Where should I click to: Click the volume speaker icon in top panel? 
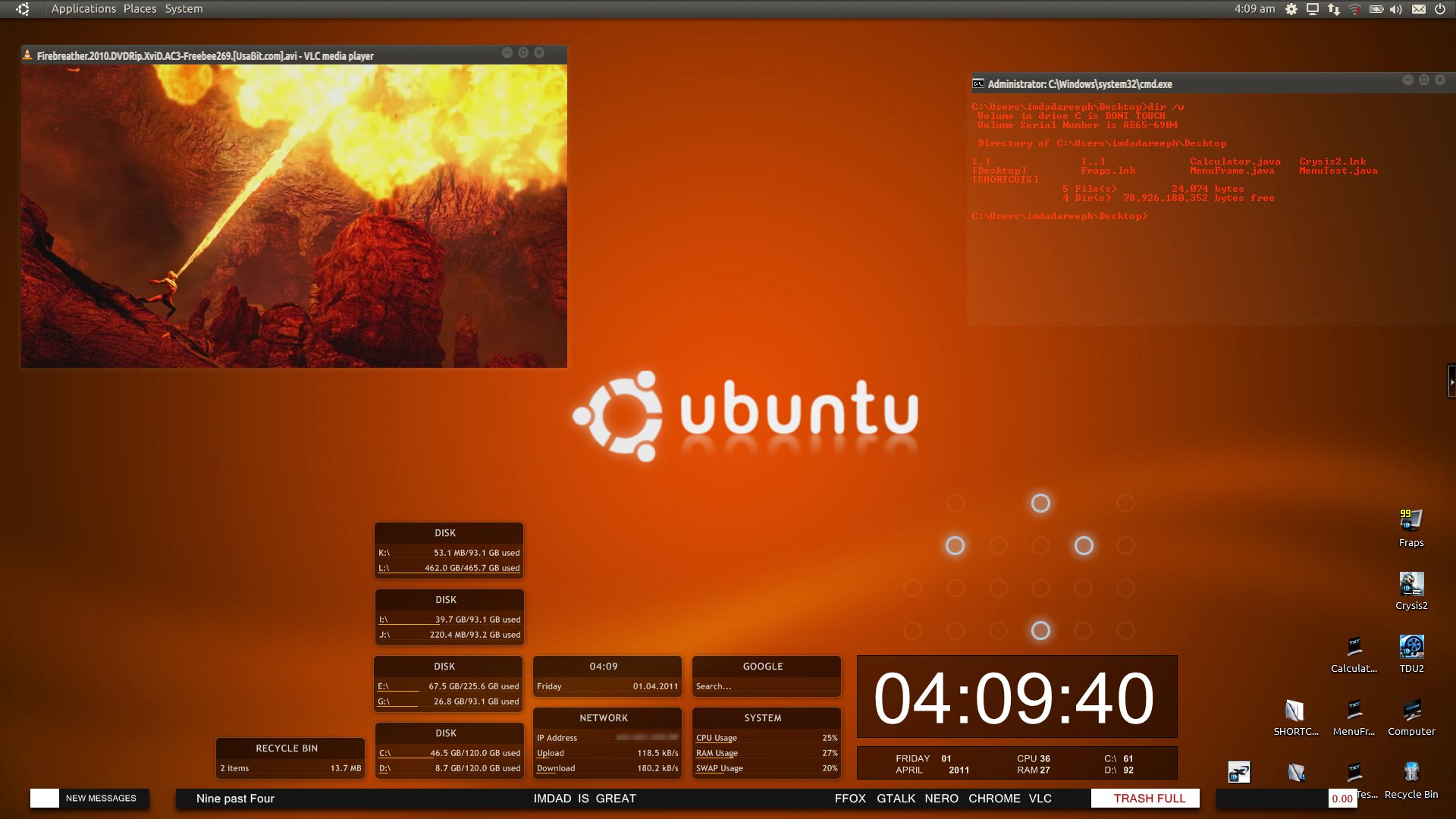click(1396, 9)
